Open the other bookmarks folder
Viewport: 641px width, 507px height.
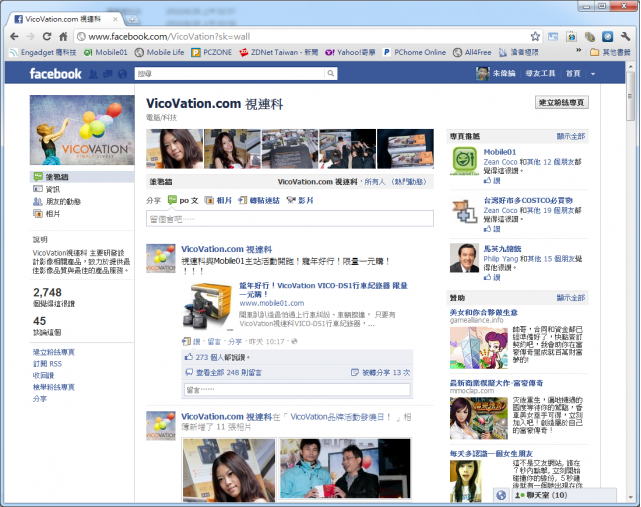[610, 52]
